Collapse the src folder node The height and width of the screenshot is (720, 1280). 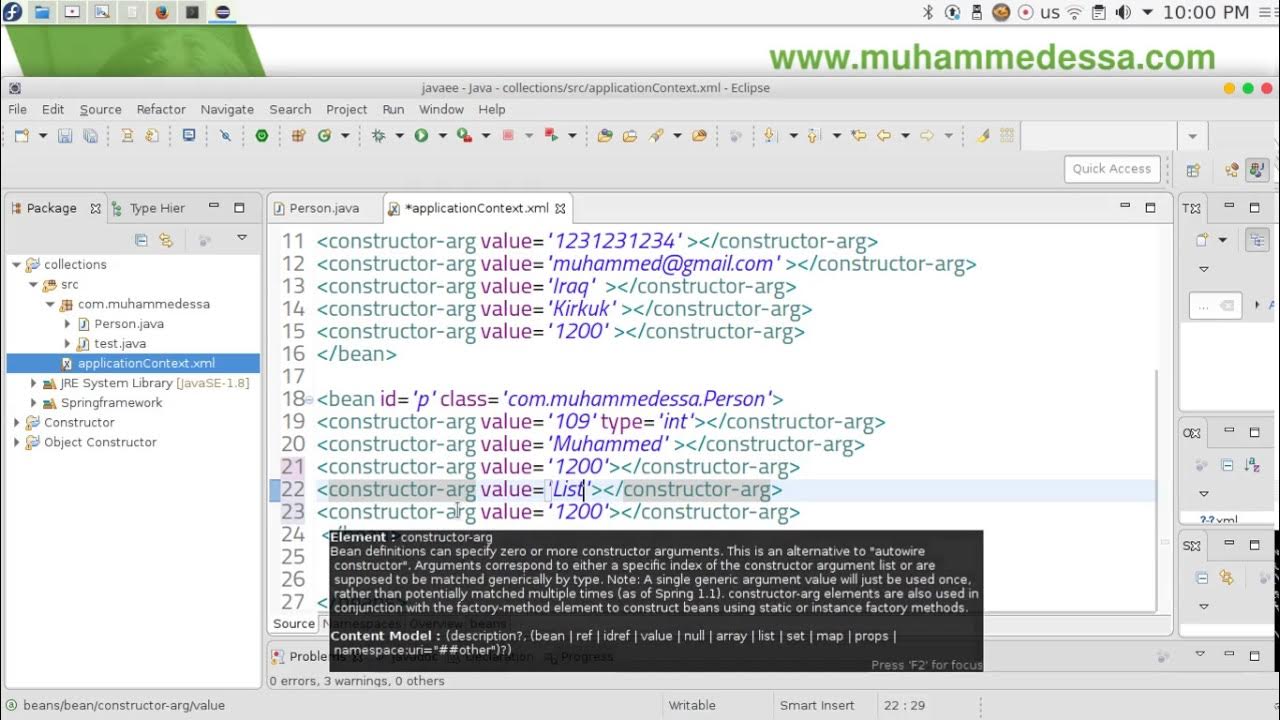[x=33, y=285]
